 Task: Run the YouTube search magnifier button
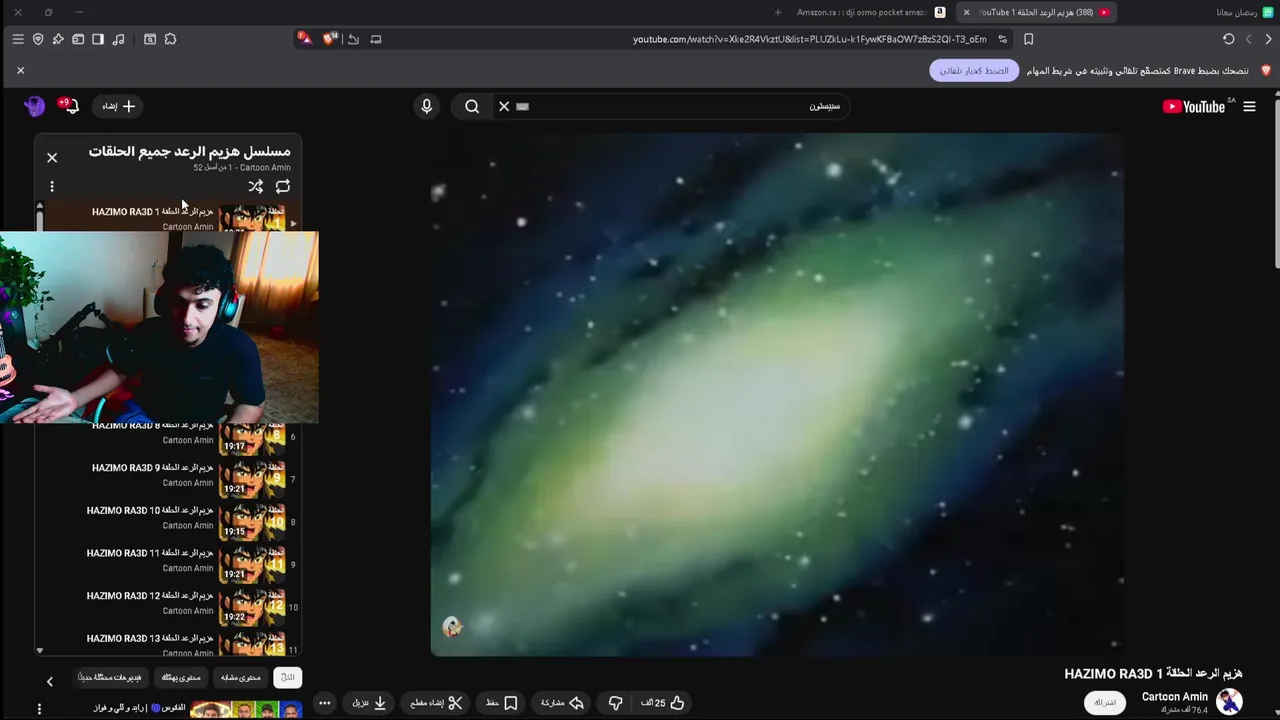tap(472, 106)
